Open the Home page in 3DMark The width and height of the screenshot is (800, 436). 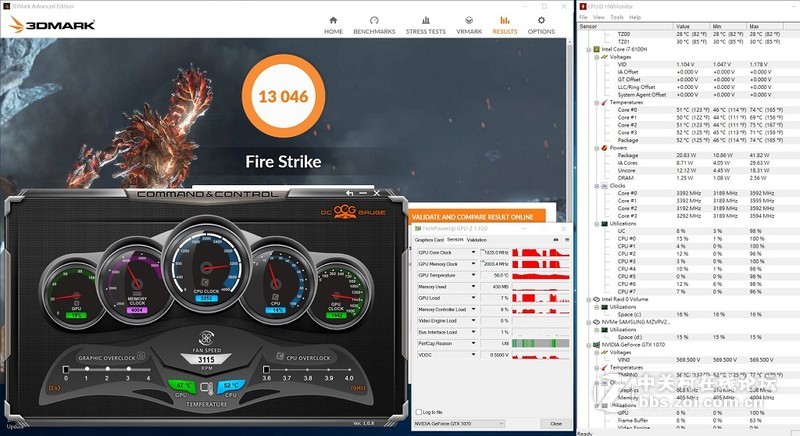333,25
